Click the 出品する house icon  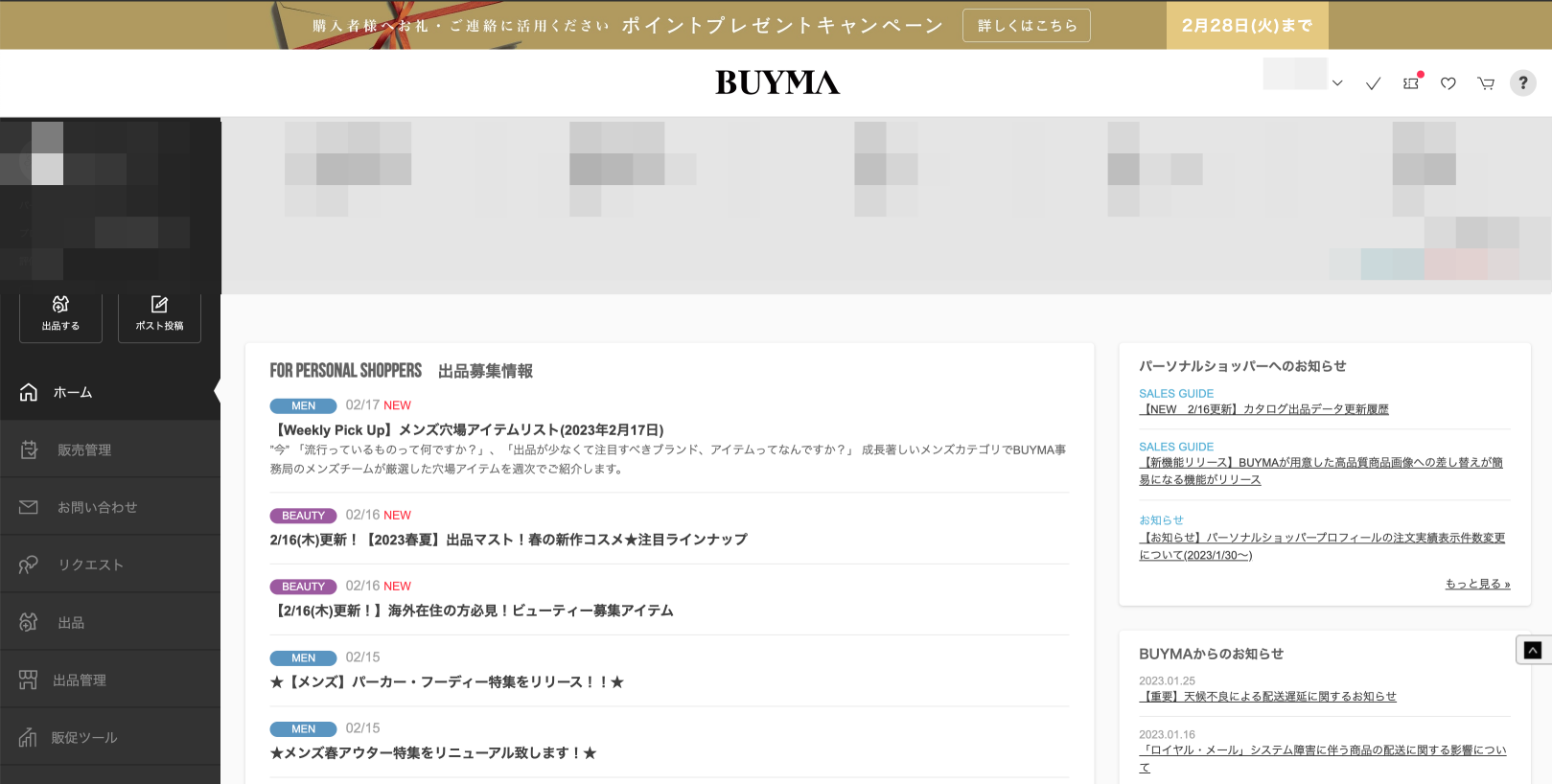pyautogui.click(x=60, y=304)
